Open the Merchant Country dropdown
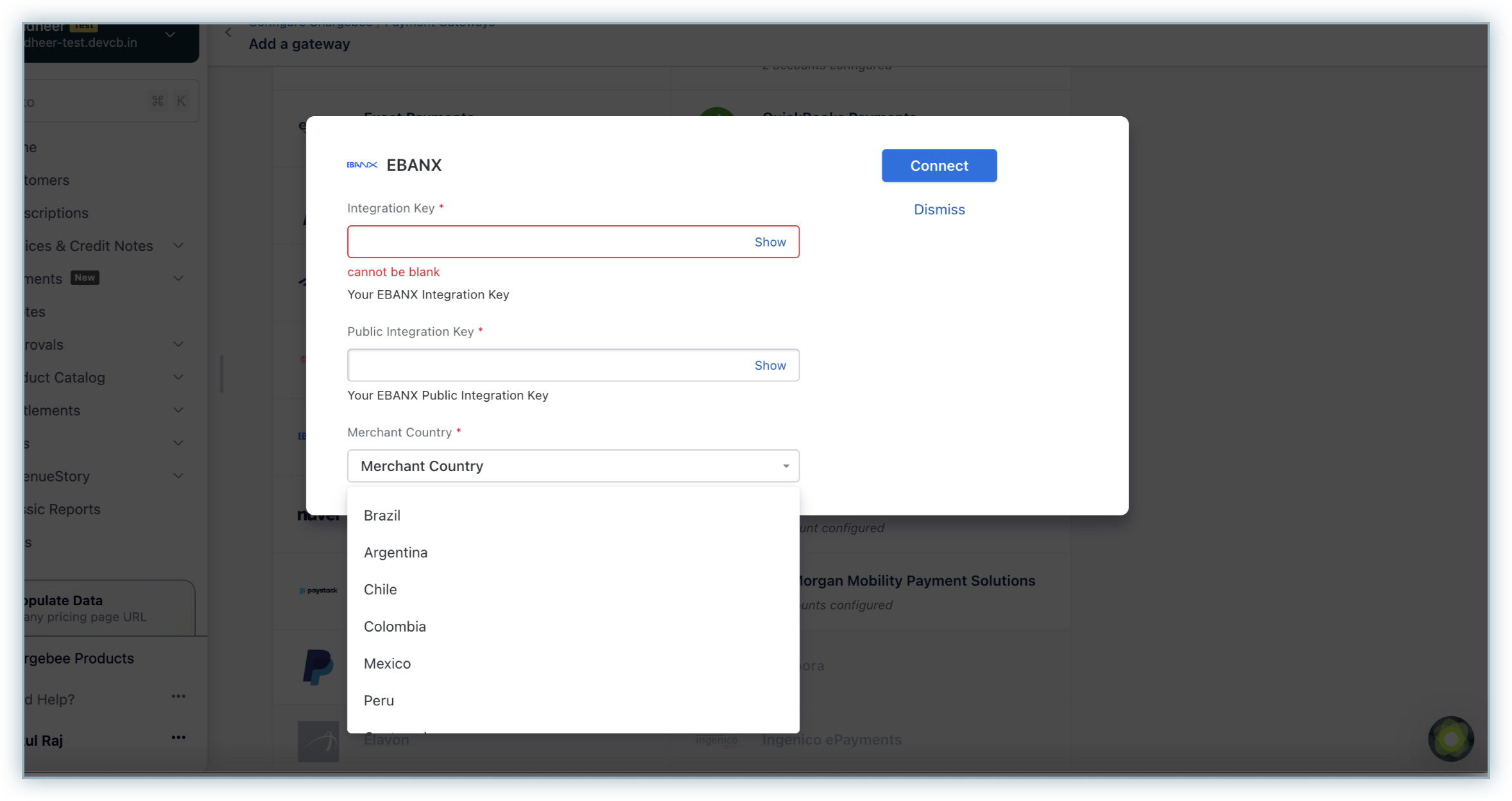 pyautogui.click(x=573, y=466)
